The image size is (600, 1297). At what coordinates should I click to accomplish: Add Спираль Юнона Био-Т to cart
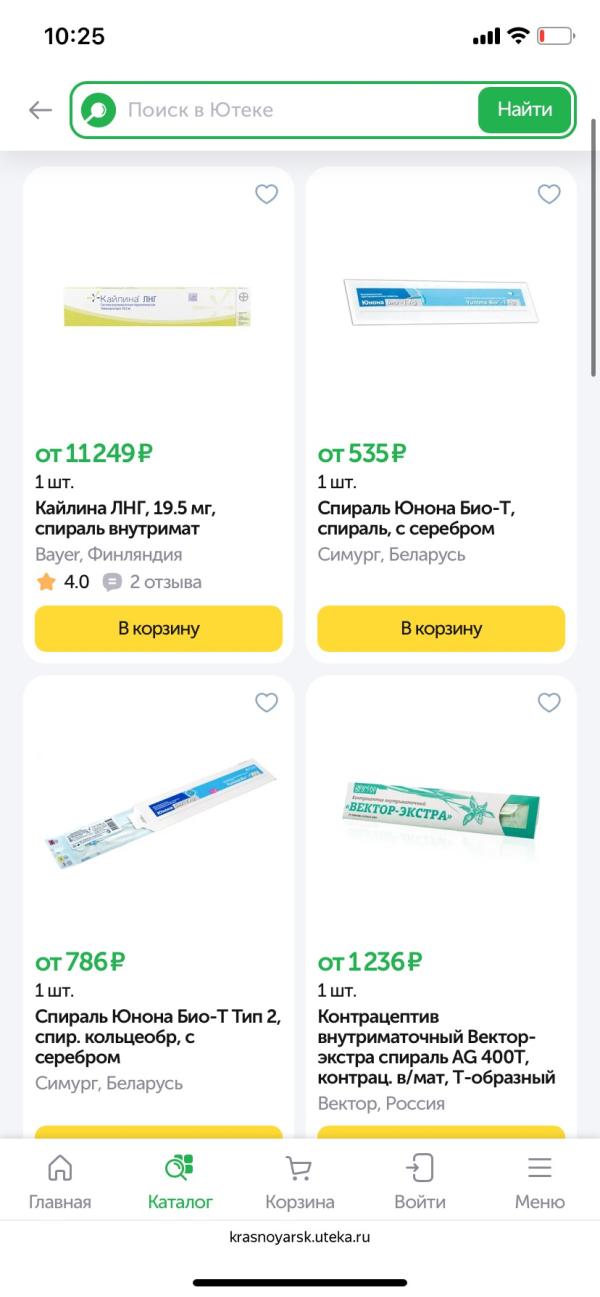point(441,628)
